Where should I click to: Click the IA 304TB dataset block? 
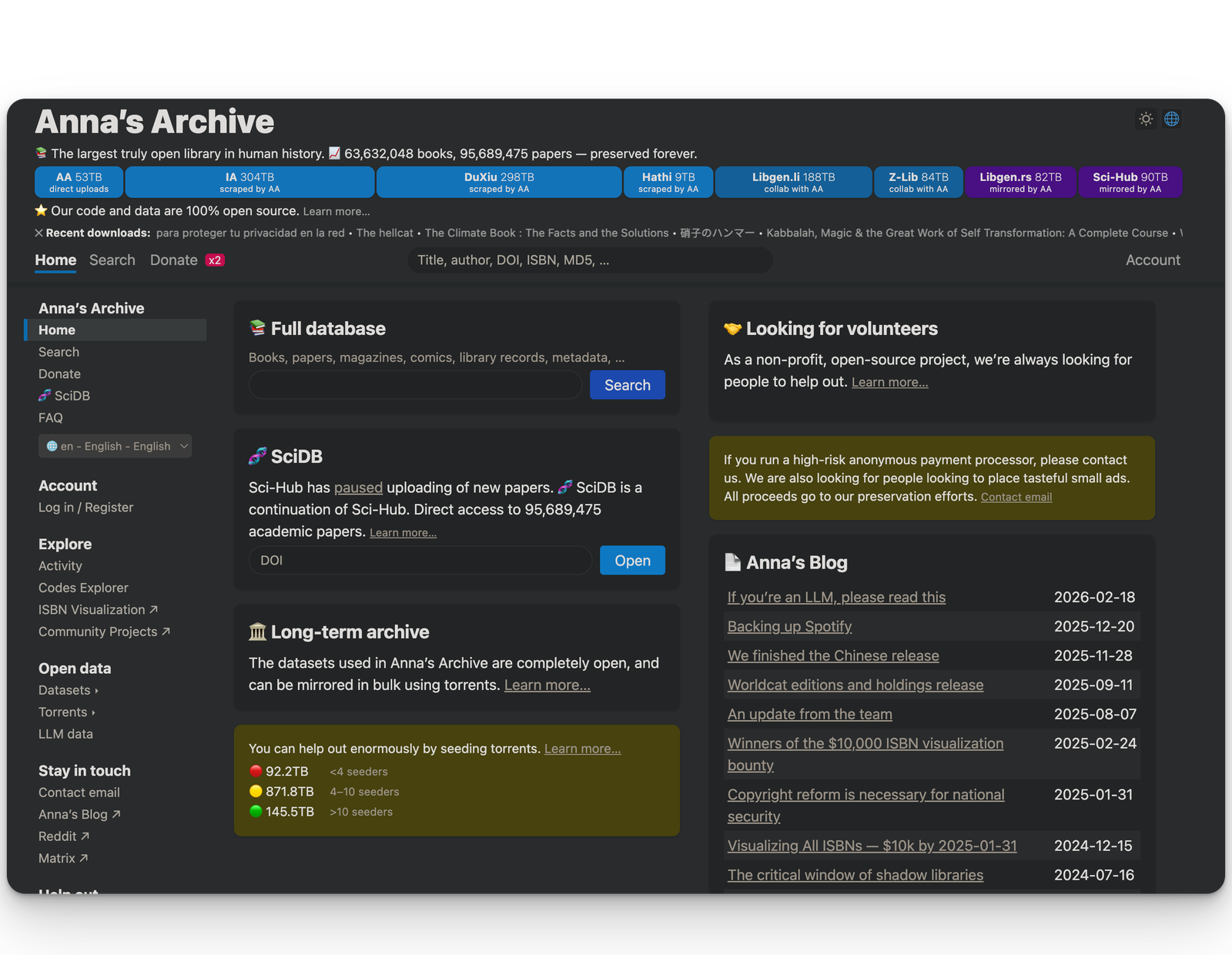click(x=249, y=183)
